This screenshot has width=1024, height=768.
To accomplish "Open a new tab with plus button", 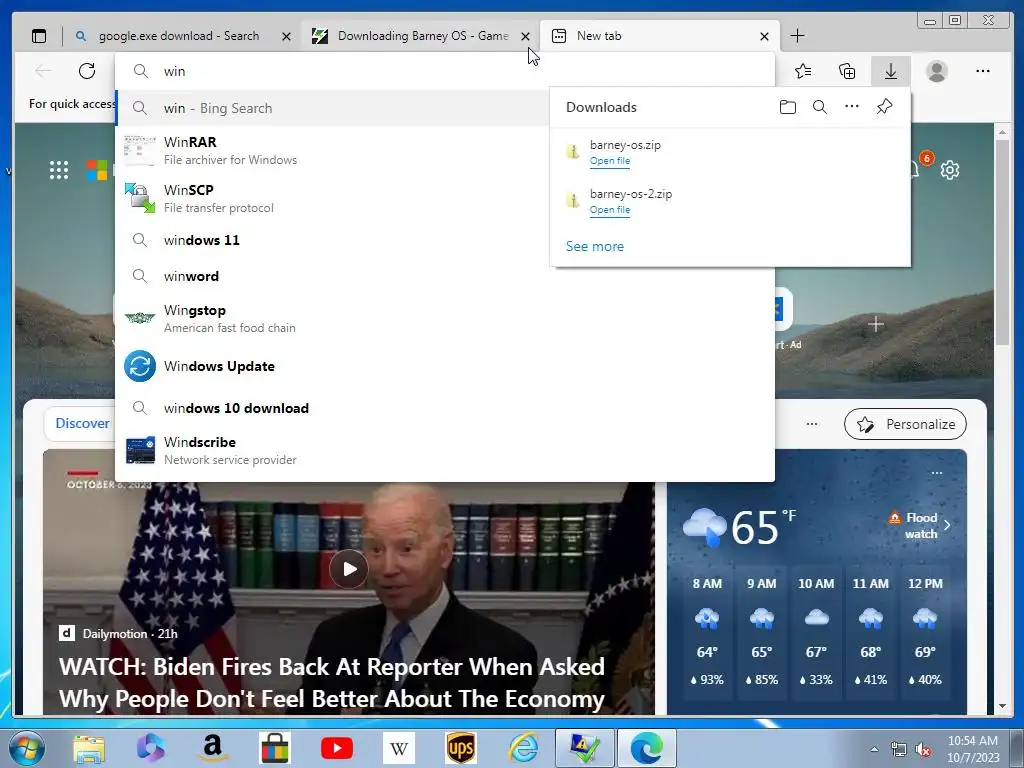I will point(797,36).
